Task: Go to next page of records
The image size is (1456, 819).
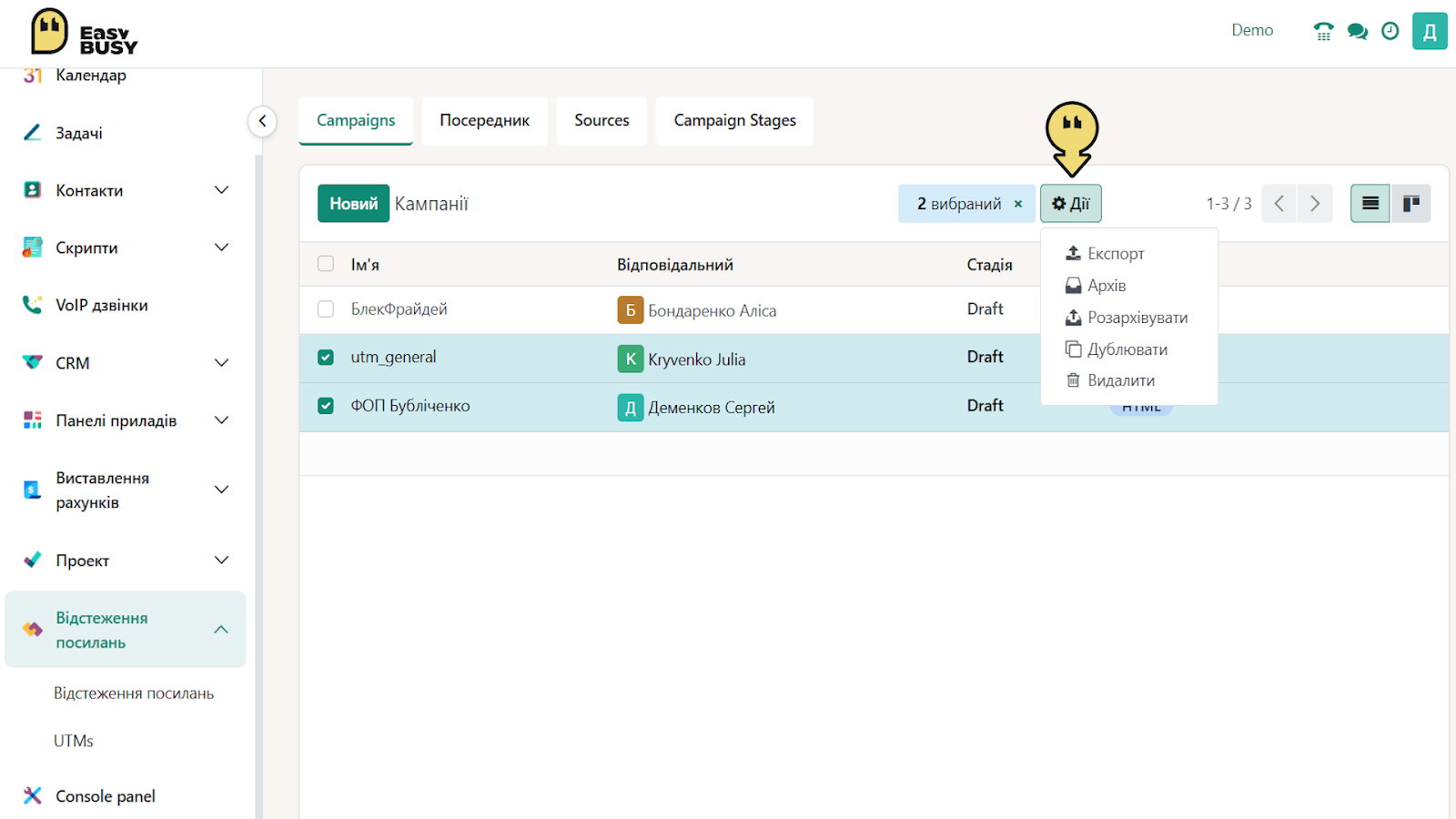Action: (1315, 203)
